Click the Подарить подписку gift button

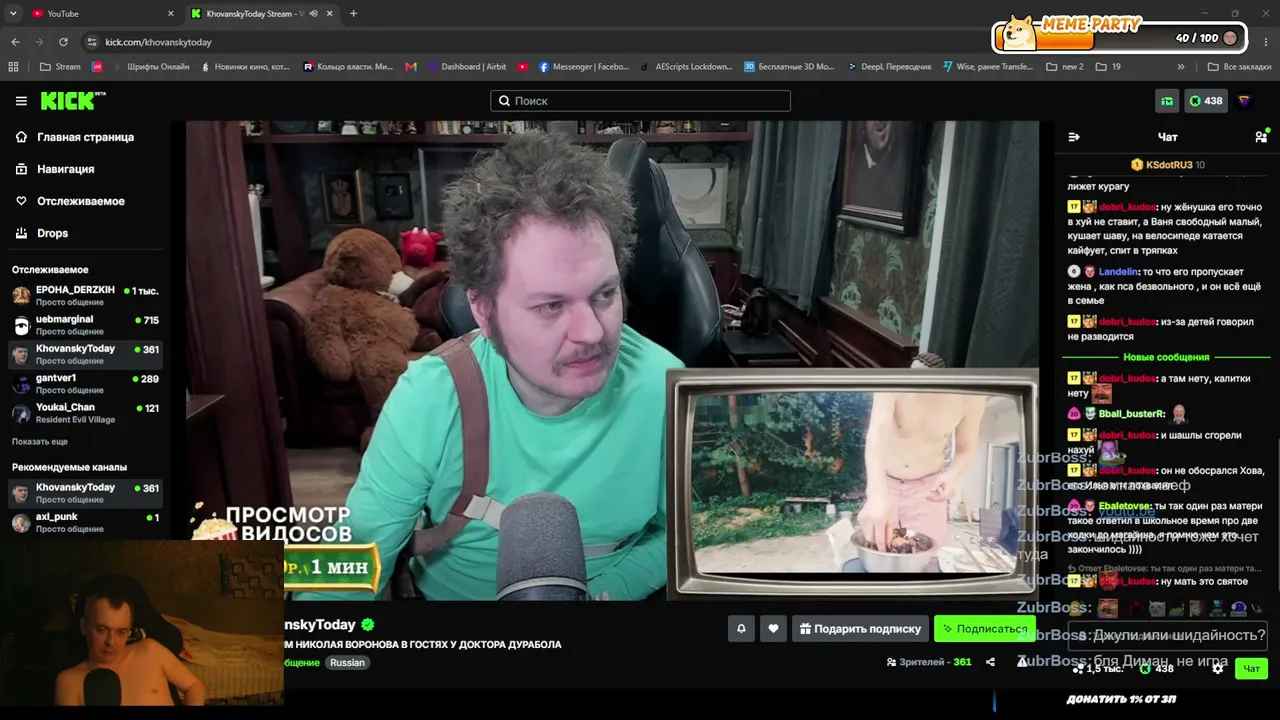pos(860,629)
